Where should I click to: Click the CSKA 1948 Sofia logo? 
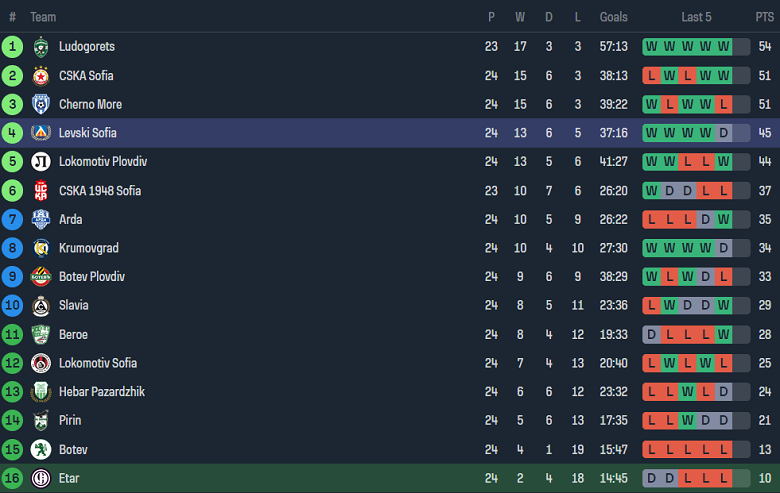point(41,191)
